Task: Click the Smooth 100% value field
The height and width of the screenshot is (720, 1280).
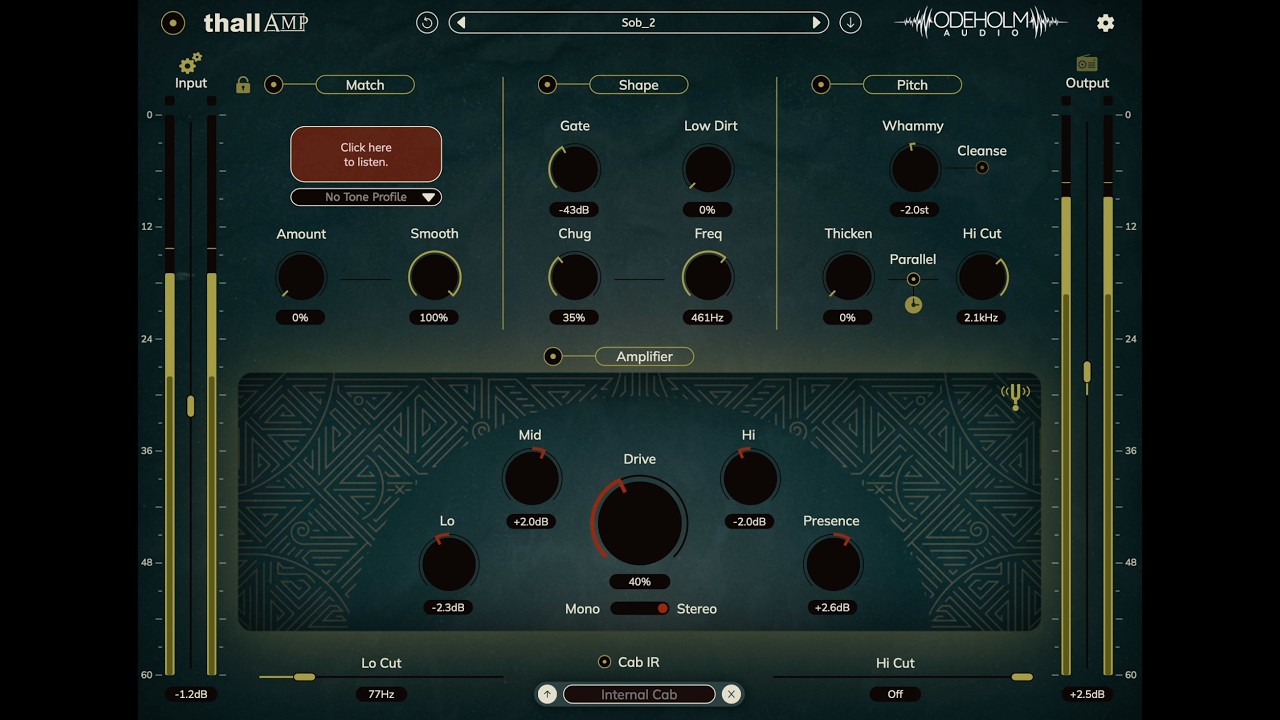Action: pos(434,317)
